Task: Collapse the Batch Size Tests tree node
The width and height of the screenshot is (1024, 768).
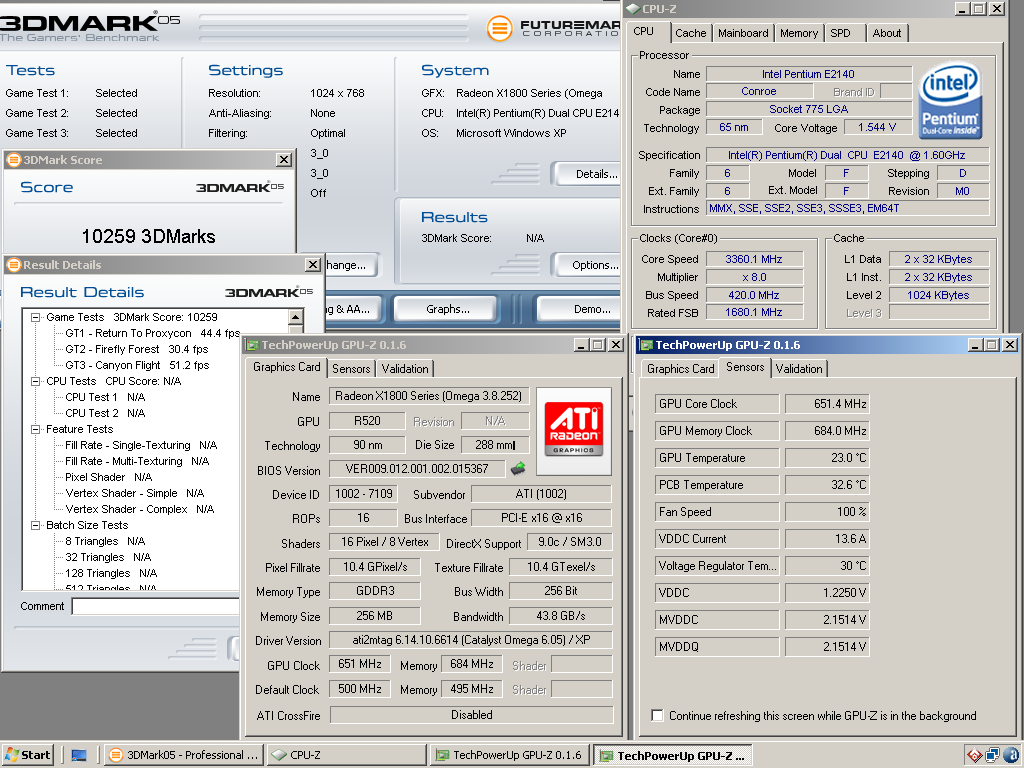Action: 36,525
